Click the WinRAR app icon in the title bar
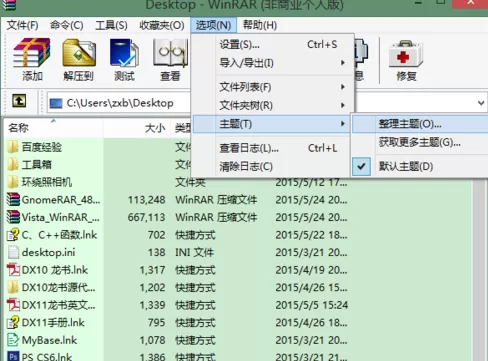This screenshot has width=488, height=361. [9, 5]
